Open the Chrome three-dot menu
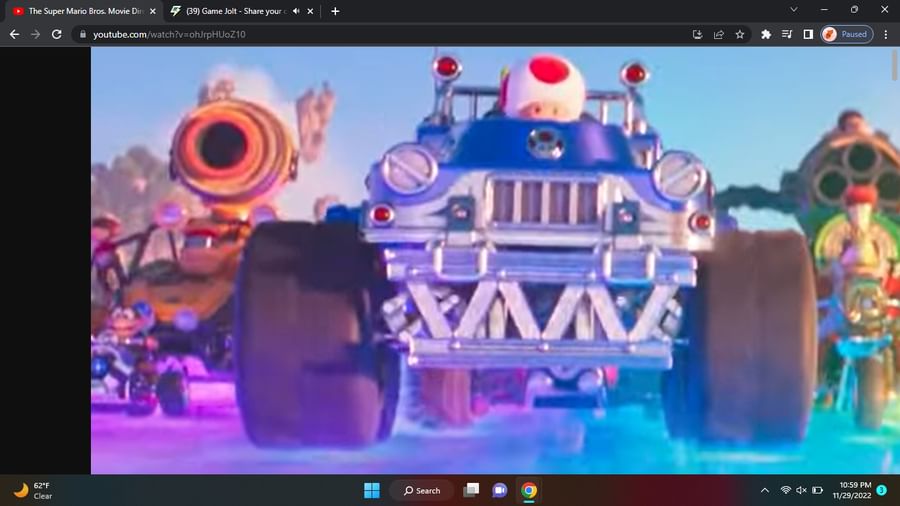The height and width of the screenshot is (506, 900). point(886,34)
